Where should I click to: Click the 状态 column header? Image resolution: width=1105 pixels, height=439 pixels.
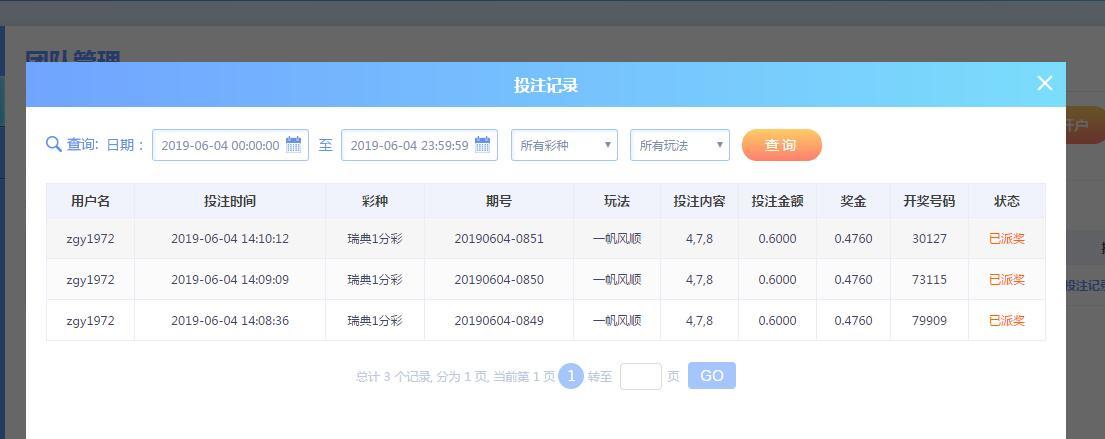(x=1007, y=202)
